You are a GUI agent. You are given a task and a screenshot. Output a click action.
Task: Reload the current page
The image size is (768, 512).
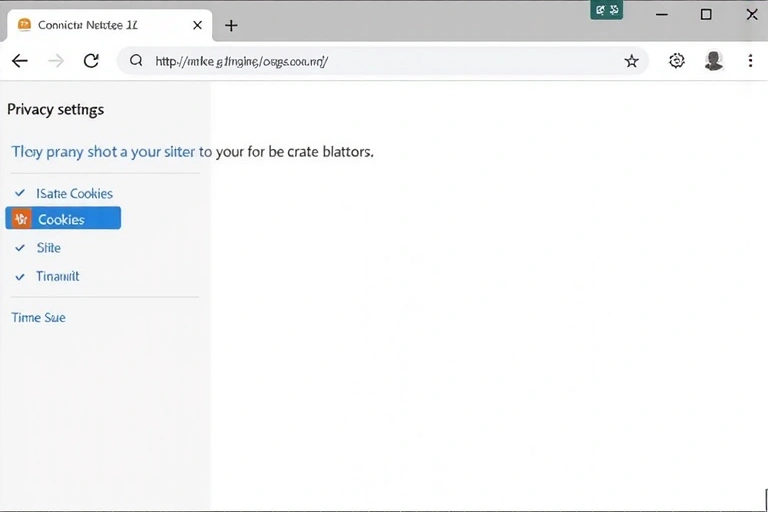[x=91, y=61]
